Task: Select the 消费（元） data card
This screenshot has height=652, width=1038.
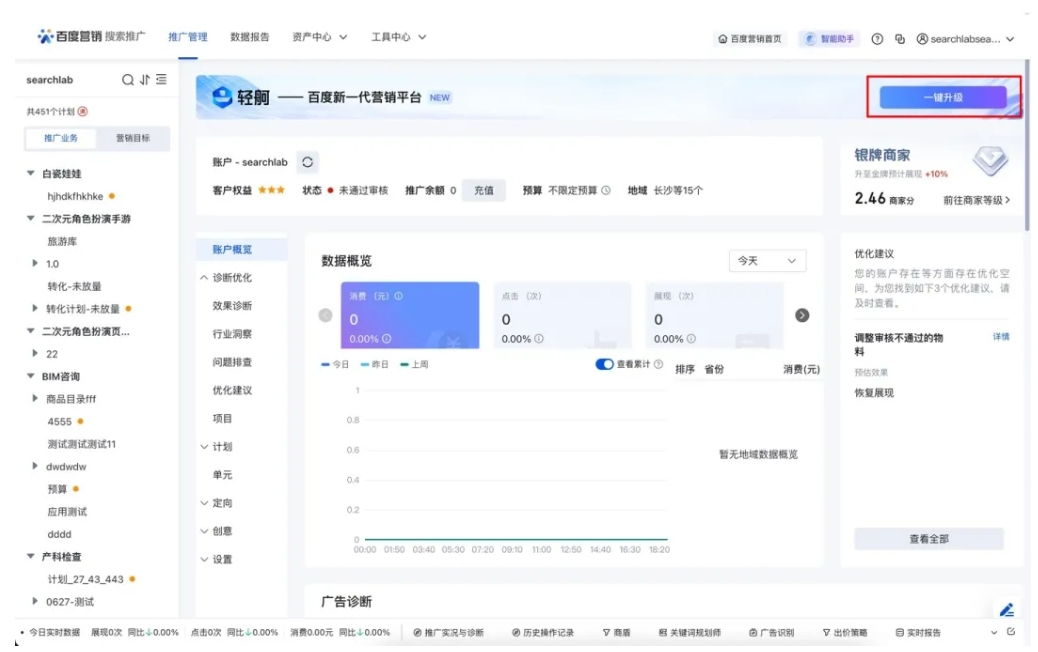Action: [x=410, y=315]
